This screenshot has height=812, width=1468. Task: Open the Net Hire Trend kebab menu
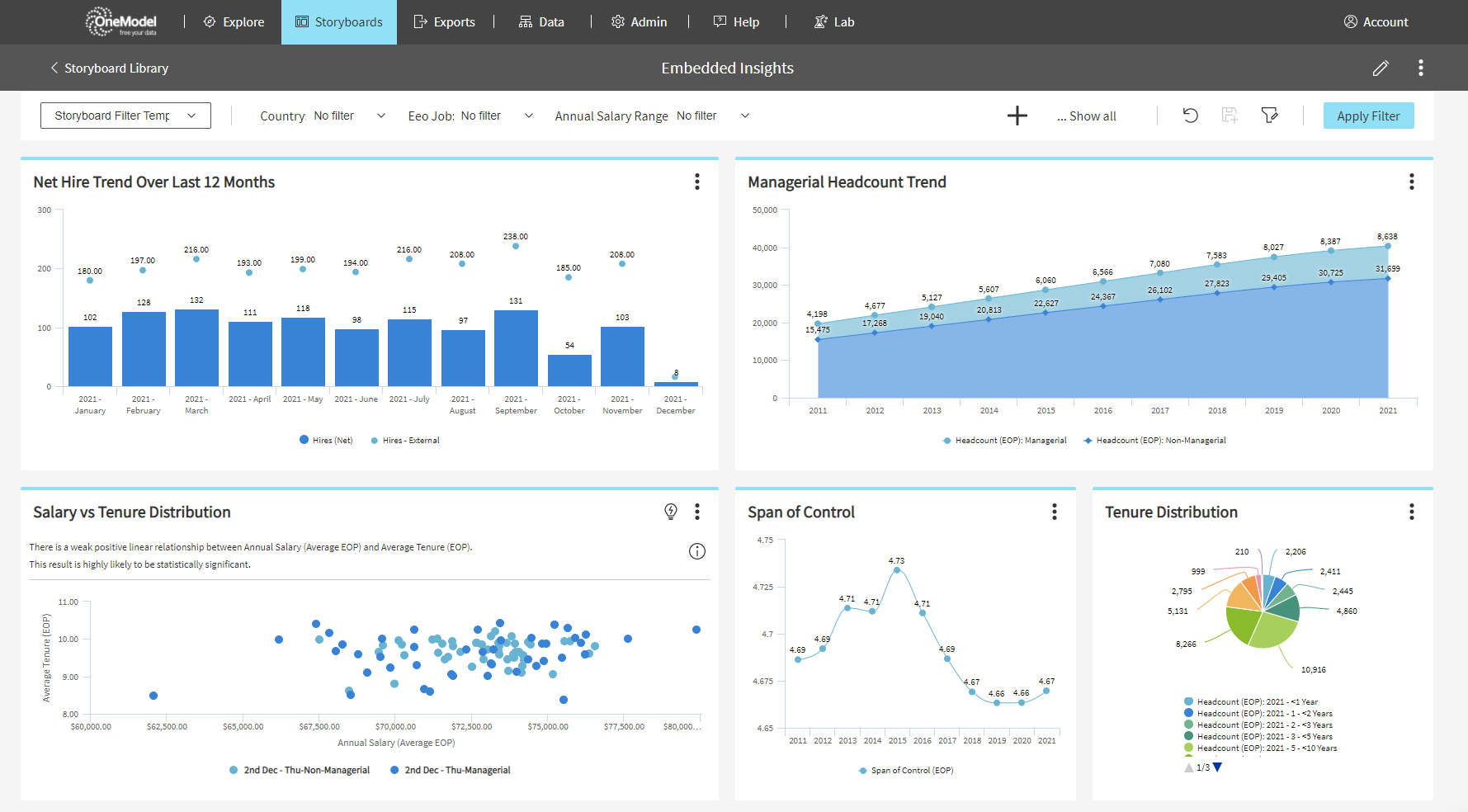click(x=697, y=182)
